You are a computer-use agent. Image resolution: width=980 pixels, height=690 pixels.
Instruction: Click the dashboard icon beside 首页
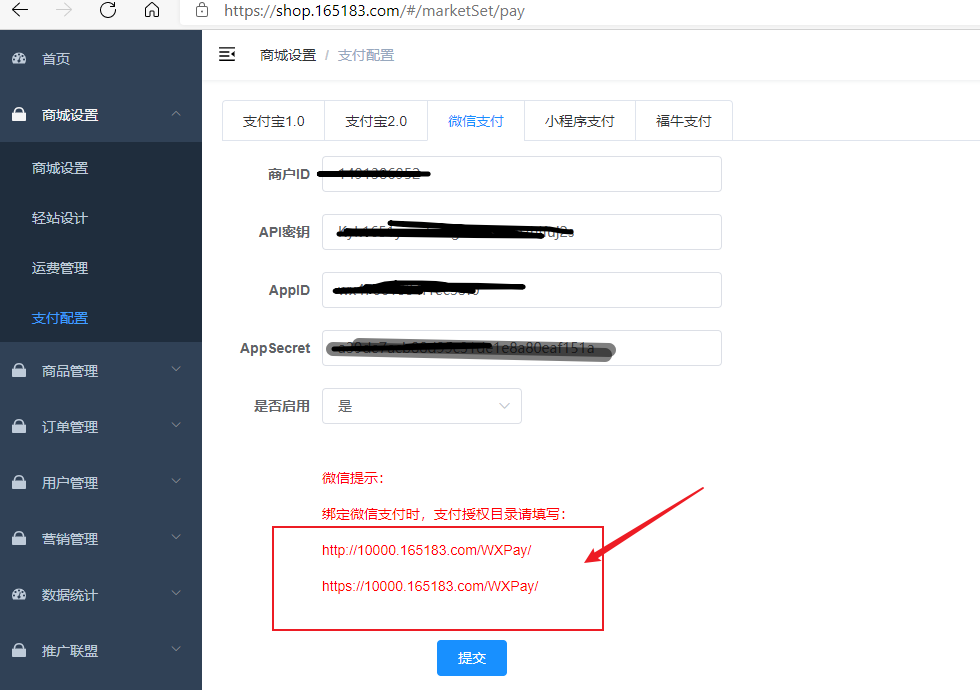click(19, 59)
